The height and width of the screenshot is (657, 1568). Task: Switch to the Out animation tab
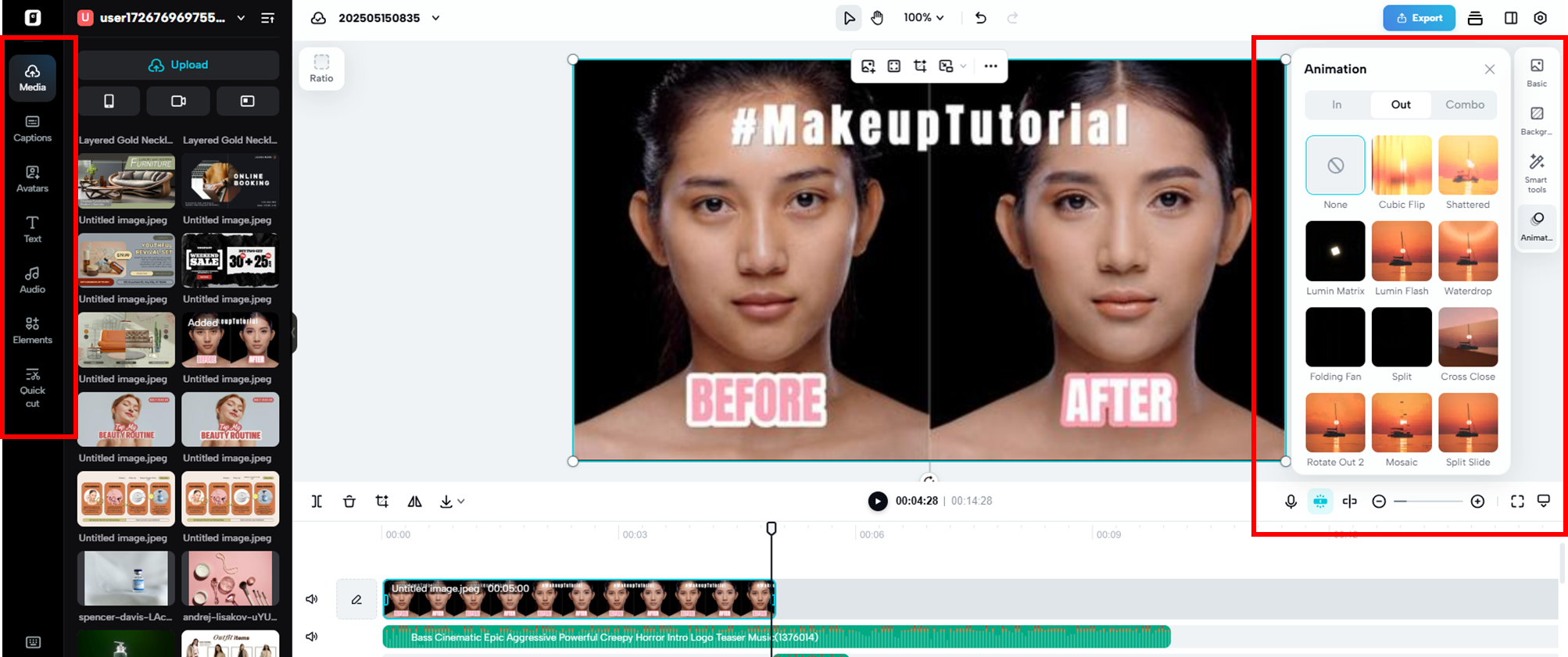(x=1401, y=105)
